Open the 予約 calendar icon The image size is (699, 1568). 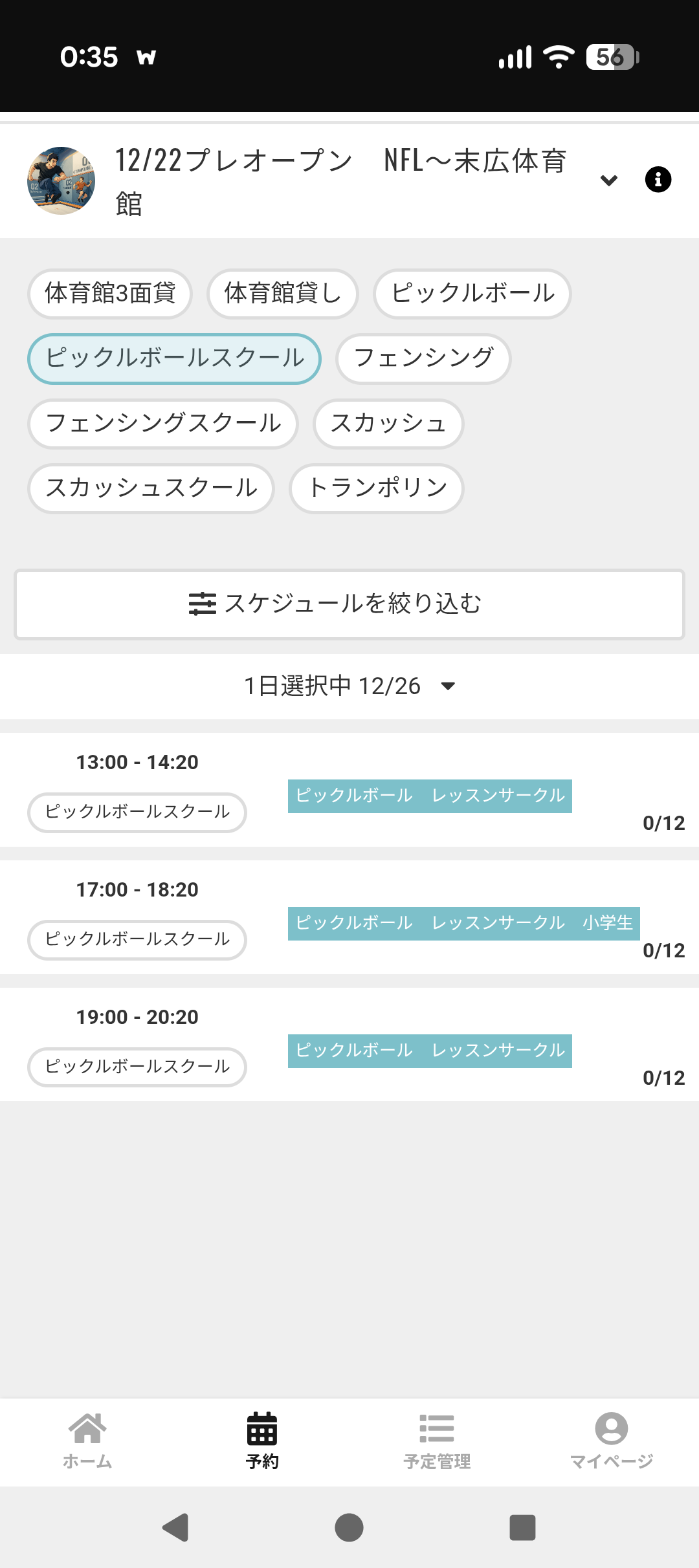262,1428
